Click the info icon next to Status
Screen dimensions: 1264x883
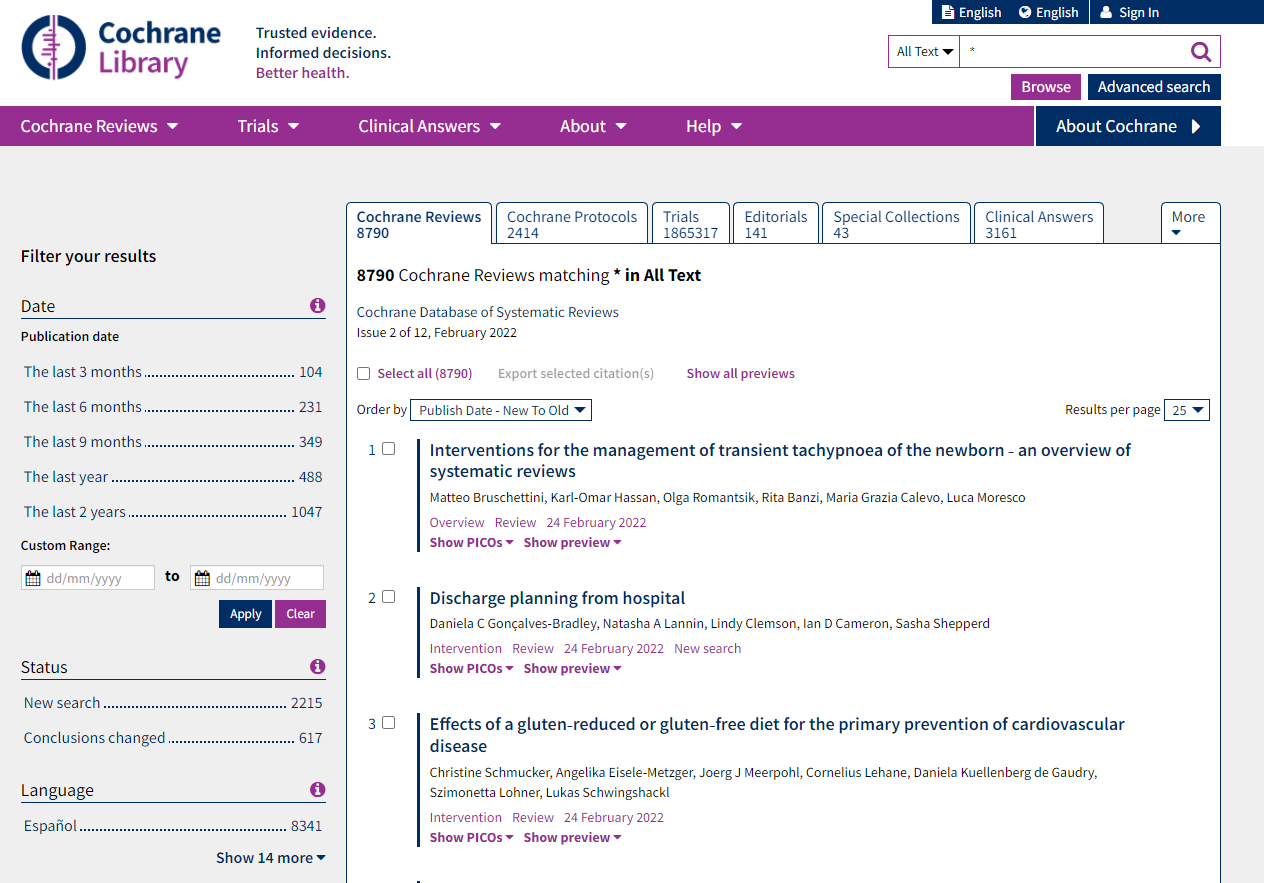317,667
